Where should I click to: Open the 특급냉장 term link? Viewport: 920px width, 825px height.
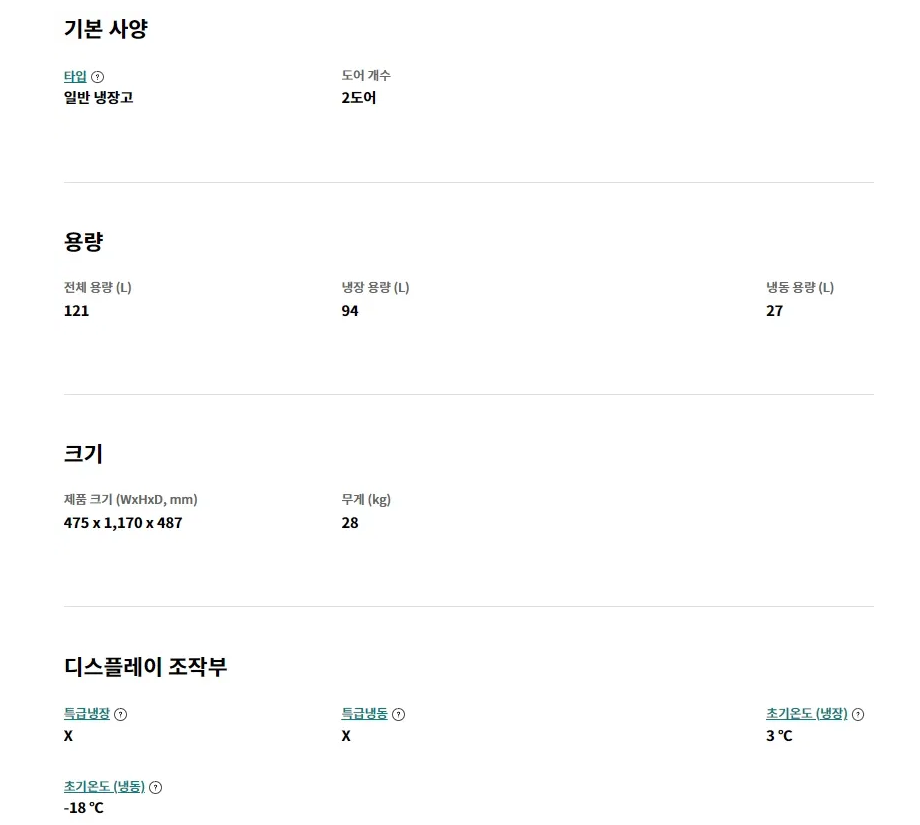87,714
